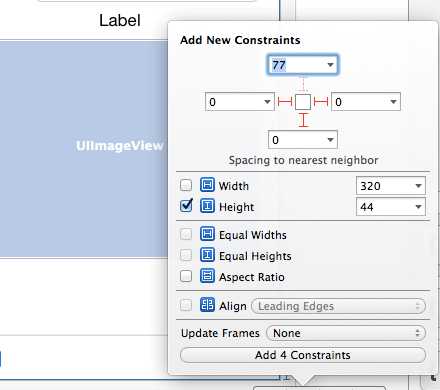440x390 pixels.
Task: Uncheck the Height checkbox
Action: [x=186, y=206]
